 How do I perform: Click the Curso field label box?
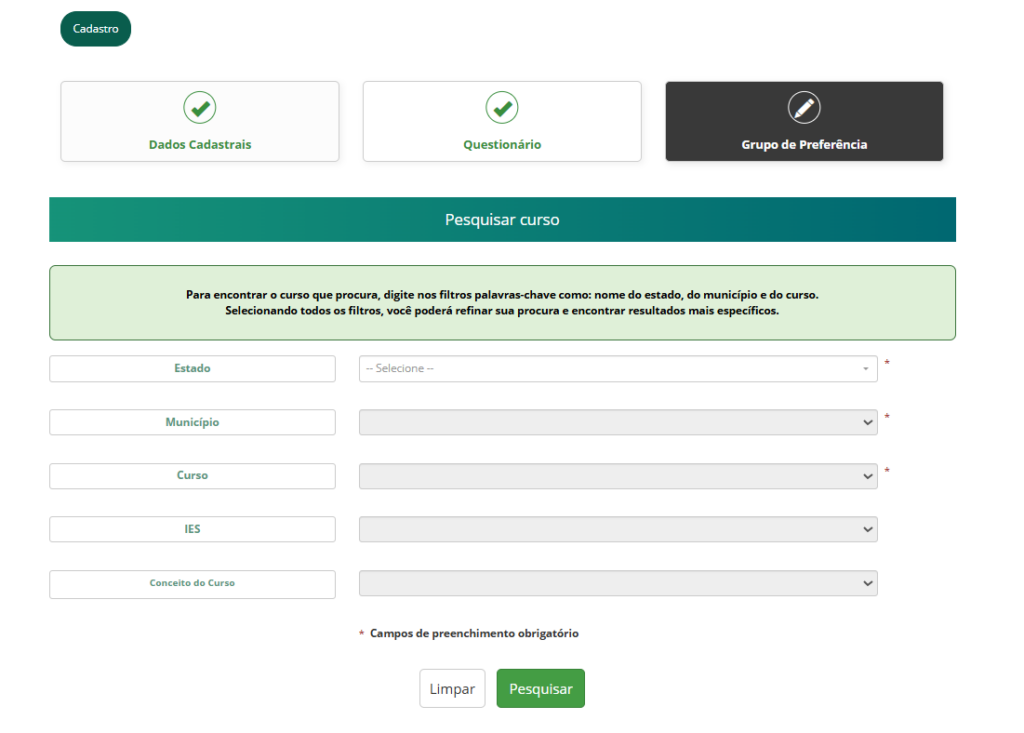[x=192, y=476]
